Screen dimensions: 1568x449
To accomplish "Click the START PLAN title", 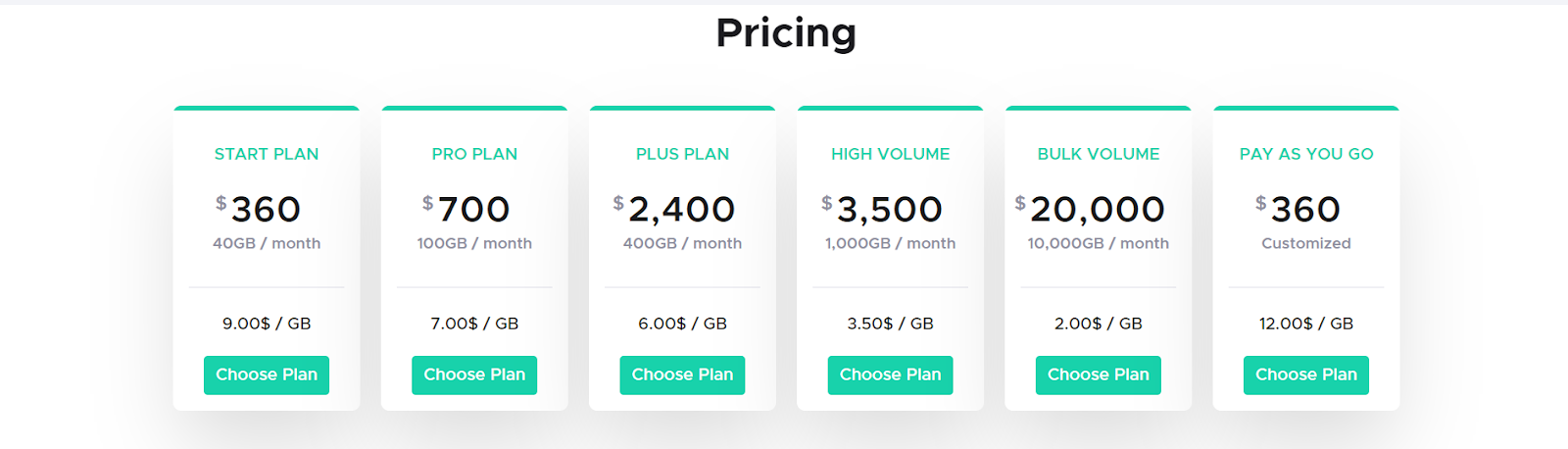I will (x=267, y=154).
